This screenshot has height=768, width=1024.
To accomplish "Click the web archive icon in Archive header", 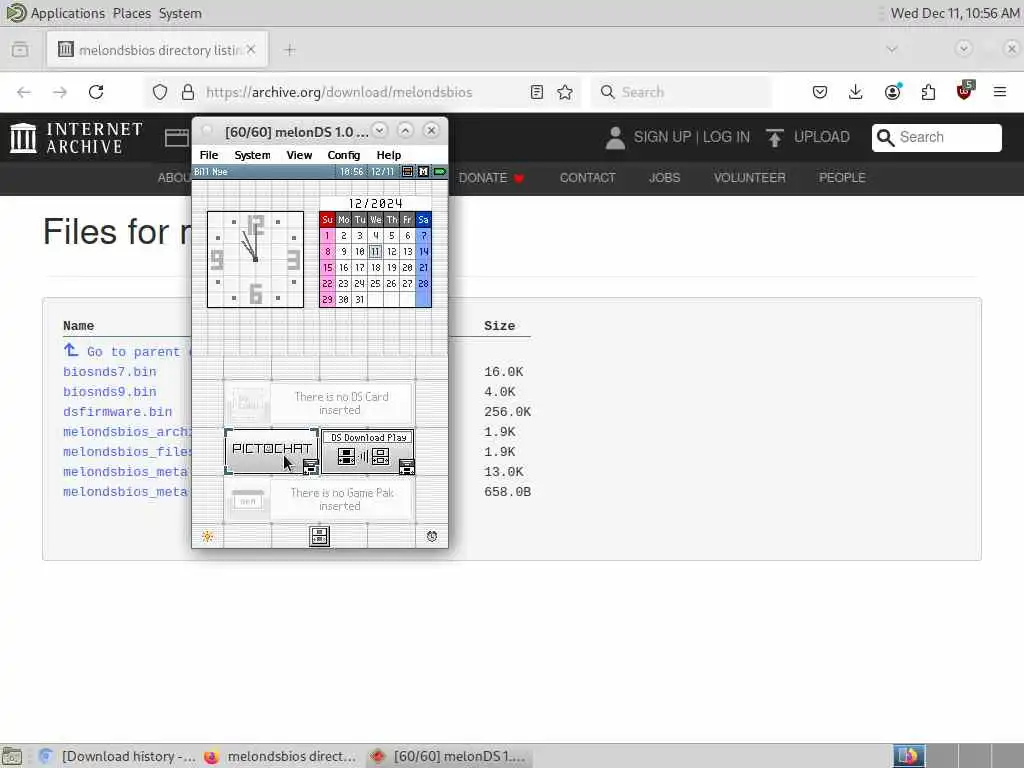I will pyautogui.click(x=176, y=138).
